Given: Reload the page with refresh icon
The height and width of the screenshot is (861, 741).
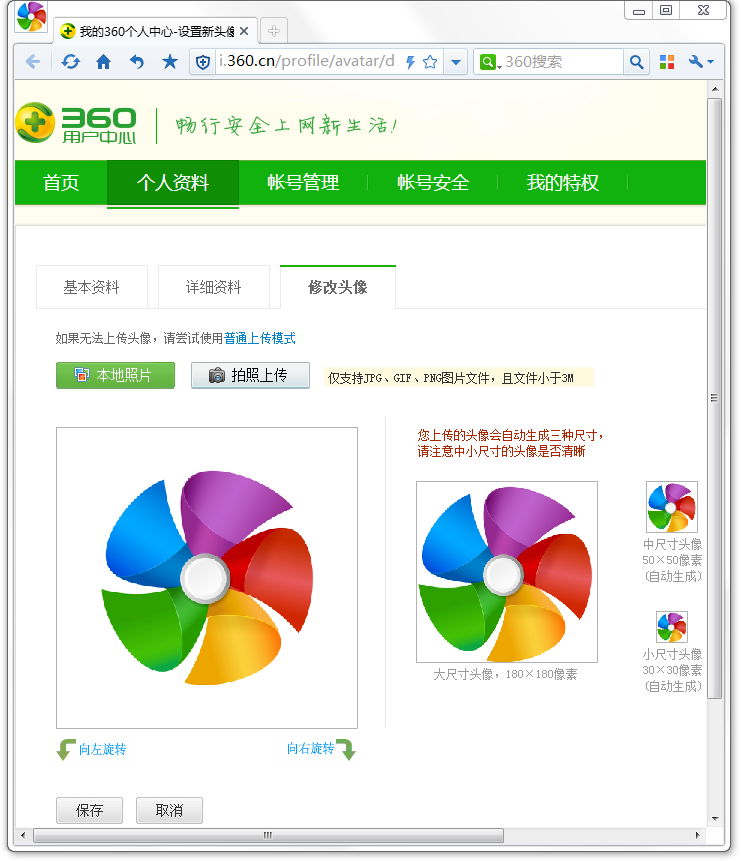Looking at the screenshot, I should click(x=70, y=62).
